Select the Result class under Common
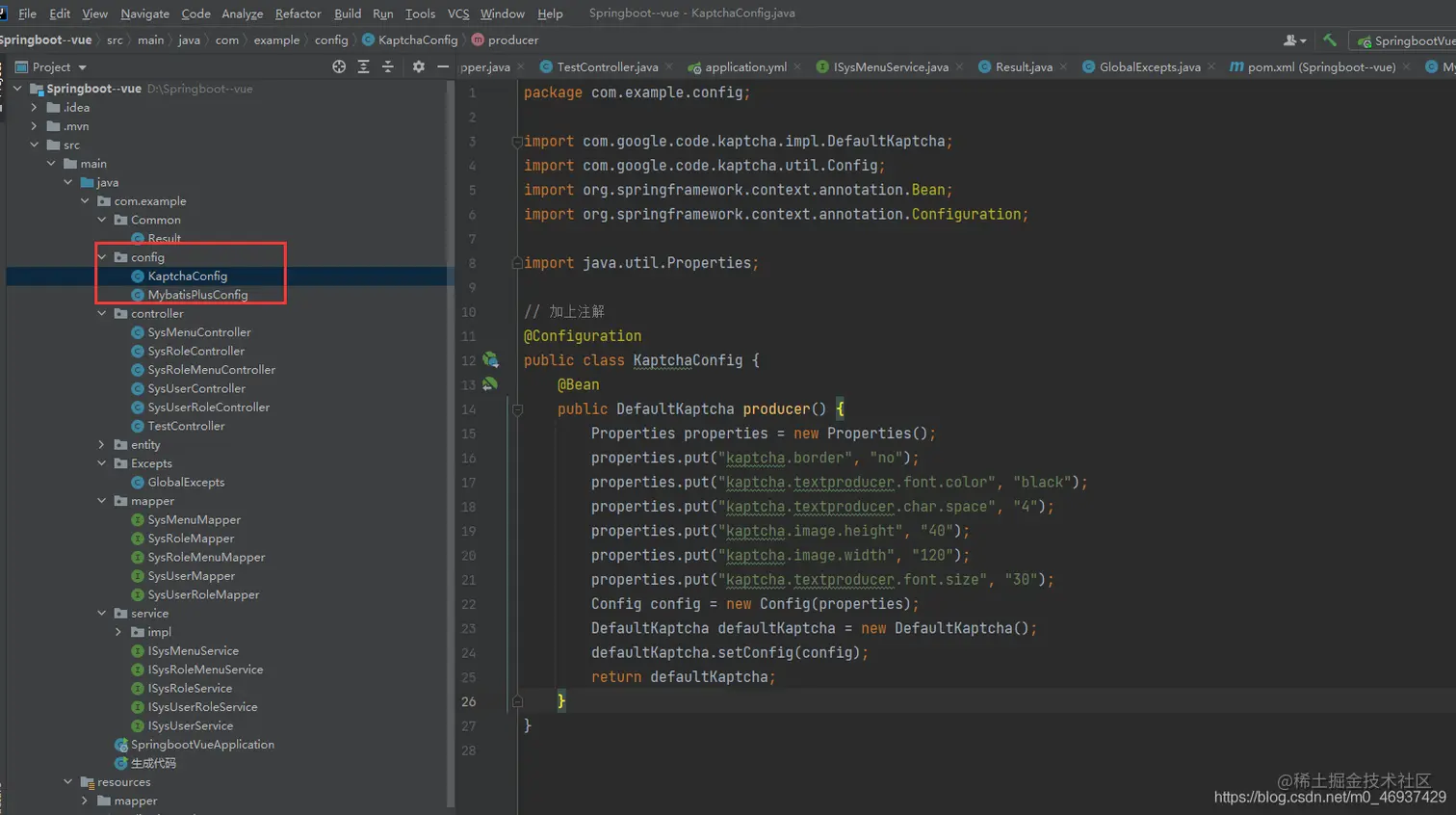The width and height of the screenshot is (1456, 815). coord(164,238)
